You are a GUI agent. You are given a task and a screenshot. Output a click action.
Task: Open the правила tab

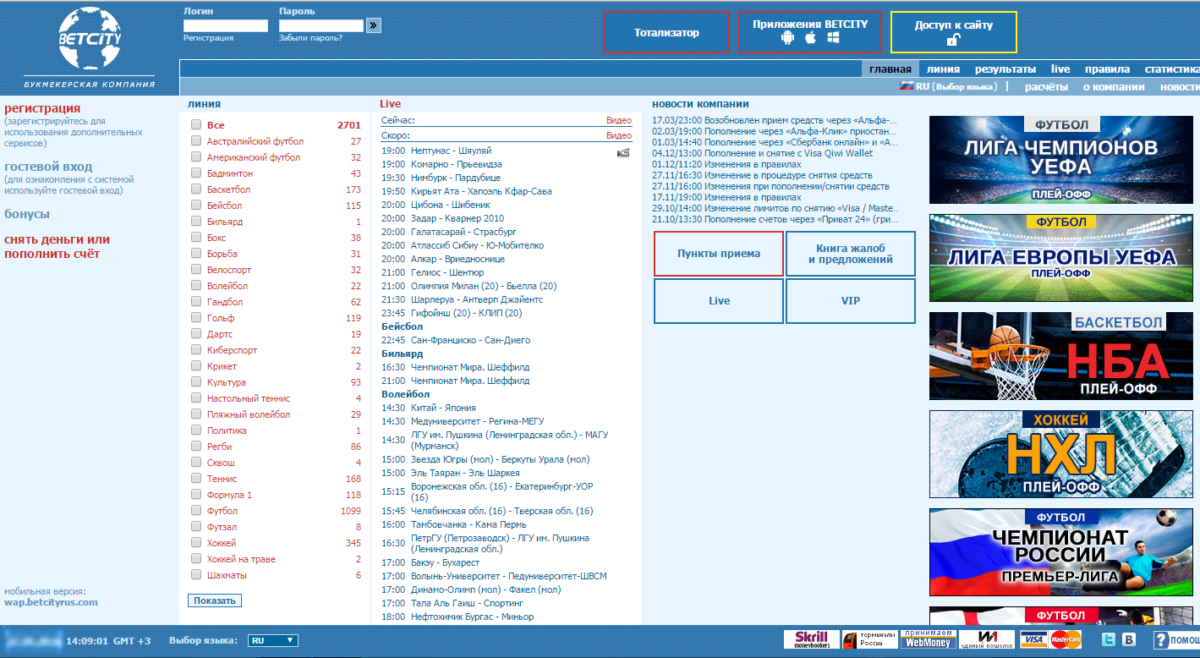click(1107, 69)
